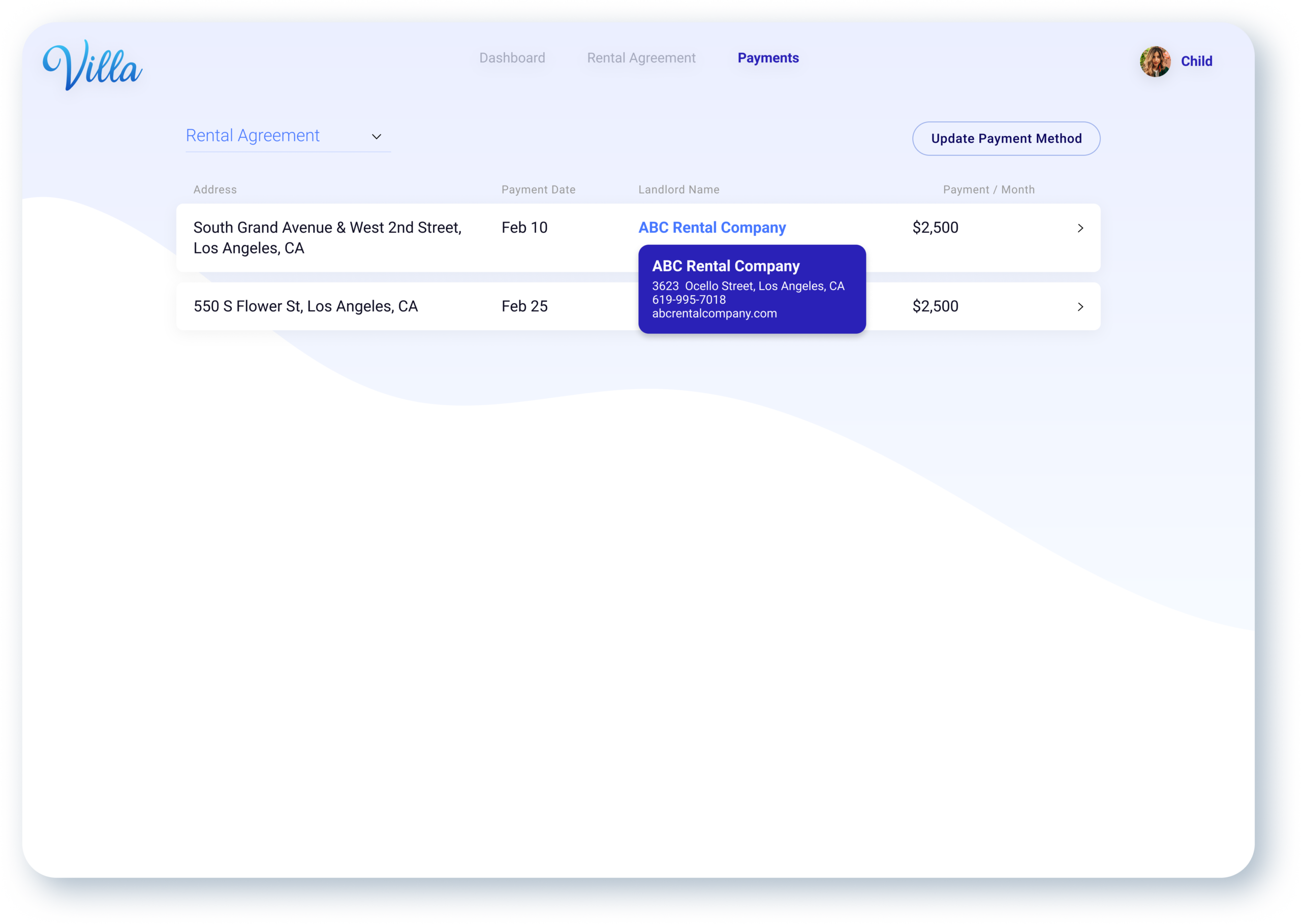Select the Payments tab
The height and width of the screenshot is (924, 1301).
(x=768, y=58)
